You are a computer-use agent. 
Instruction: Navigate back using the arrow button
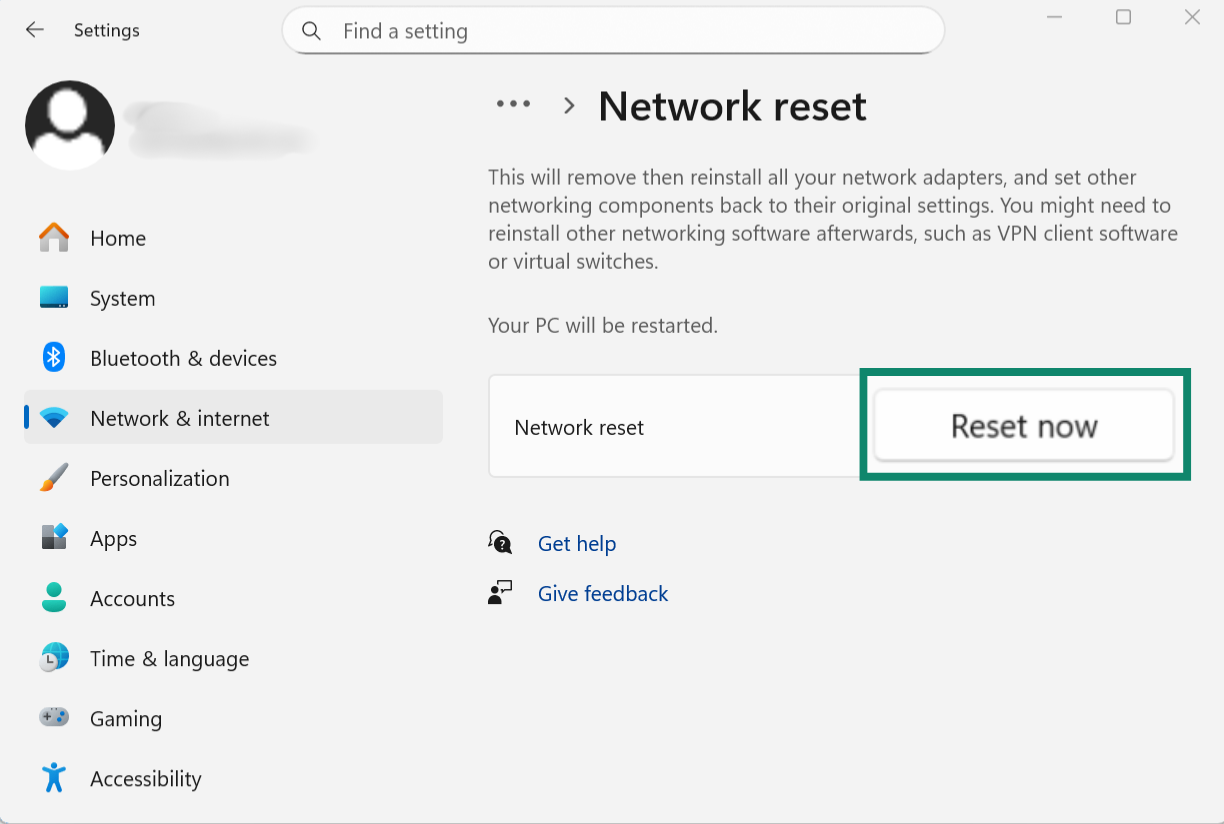coord(34,29)
